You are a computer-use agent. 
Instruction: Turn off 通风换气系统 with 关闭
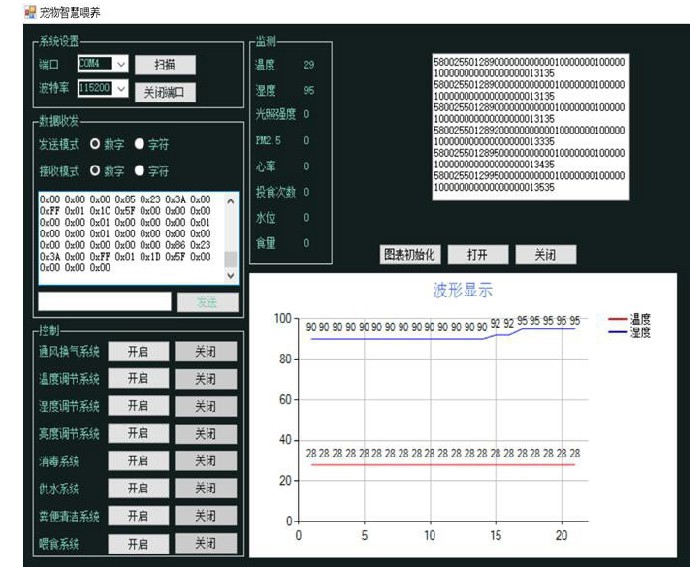point(206,351)
